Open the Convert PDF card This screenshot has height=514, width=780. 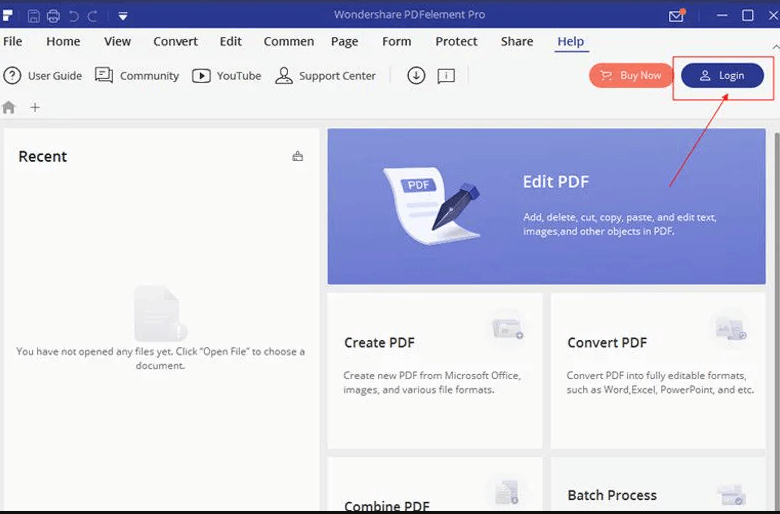click(658, 371)
